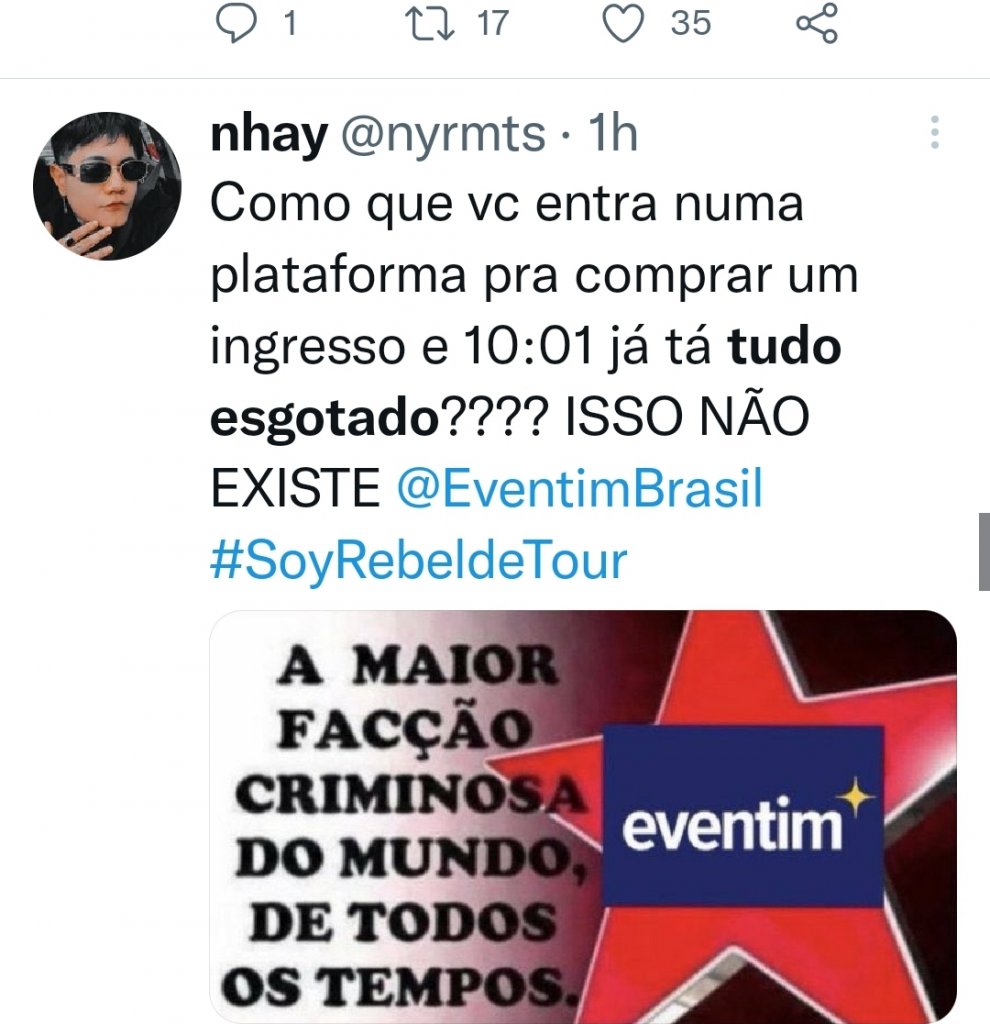Viewport: 990px width, 1024px height.
Task: Retweet using the arrows icon
Action: (x=430, y=23)
